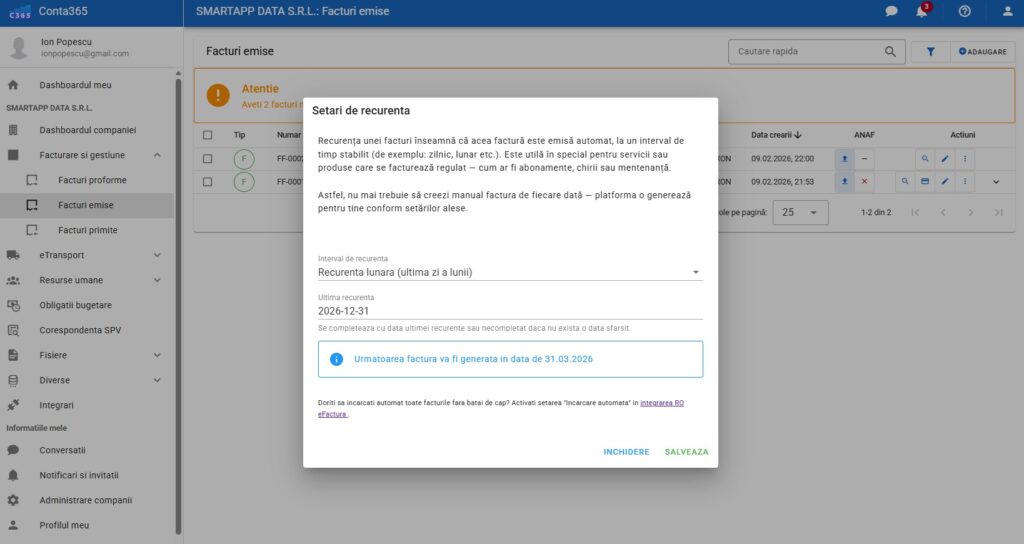Click the search magnifier in Cautare rapida
The width and height of the screenshot is (1024, 544).
(x=890, y=51)
